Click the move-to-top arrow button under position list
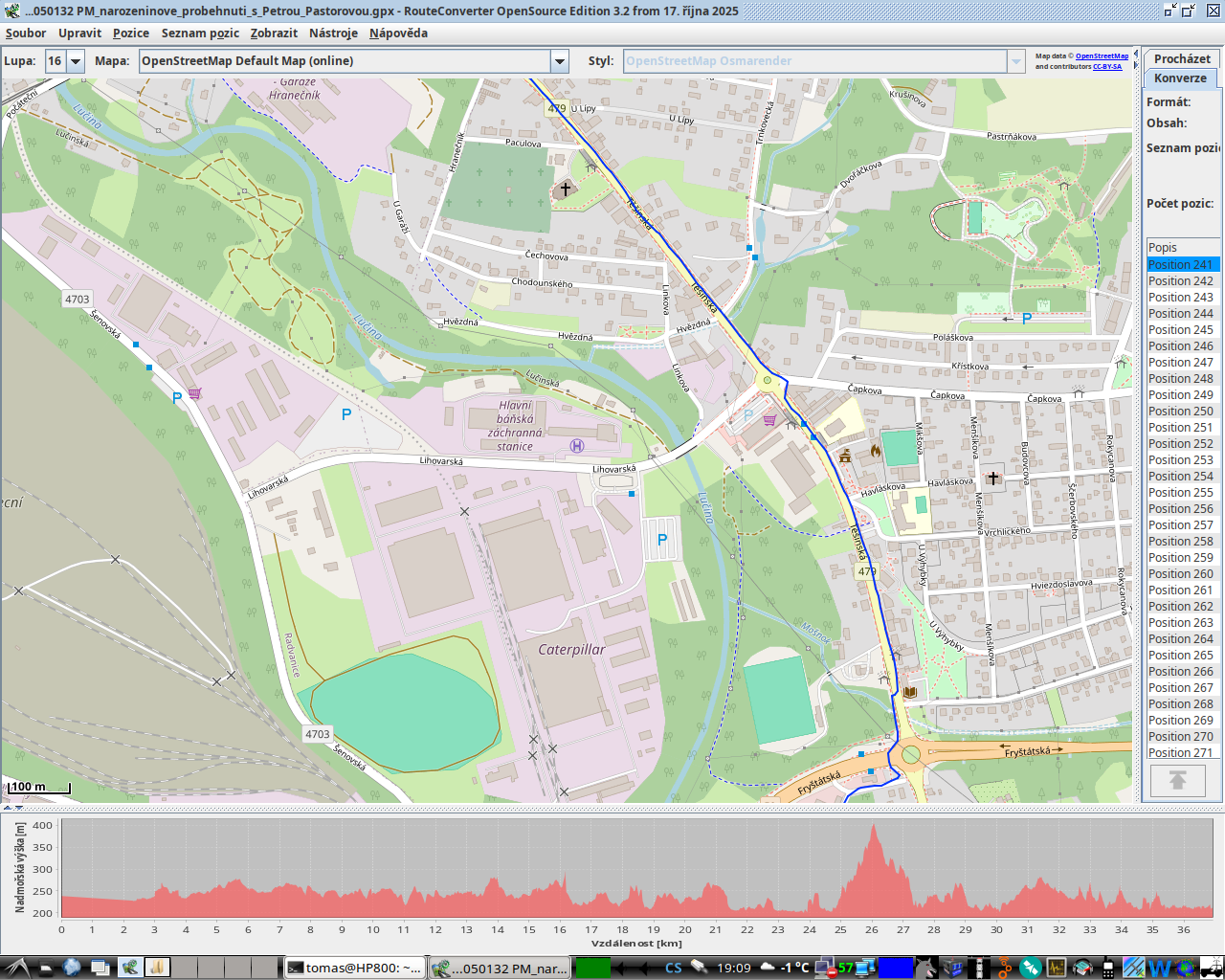This screenshot has height=980, width=1225. tap(1177, 781)
